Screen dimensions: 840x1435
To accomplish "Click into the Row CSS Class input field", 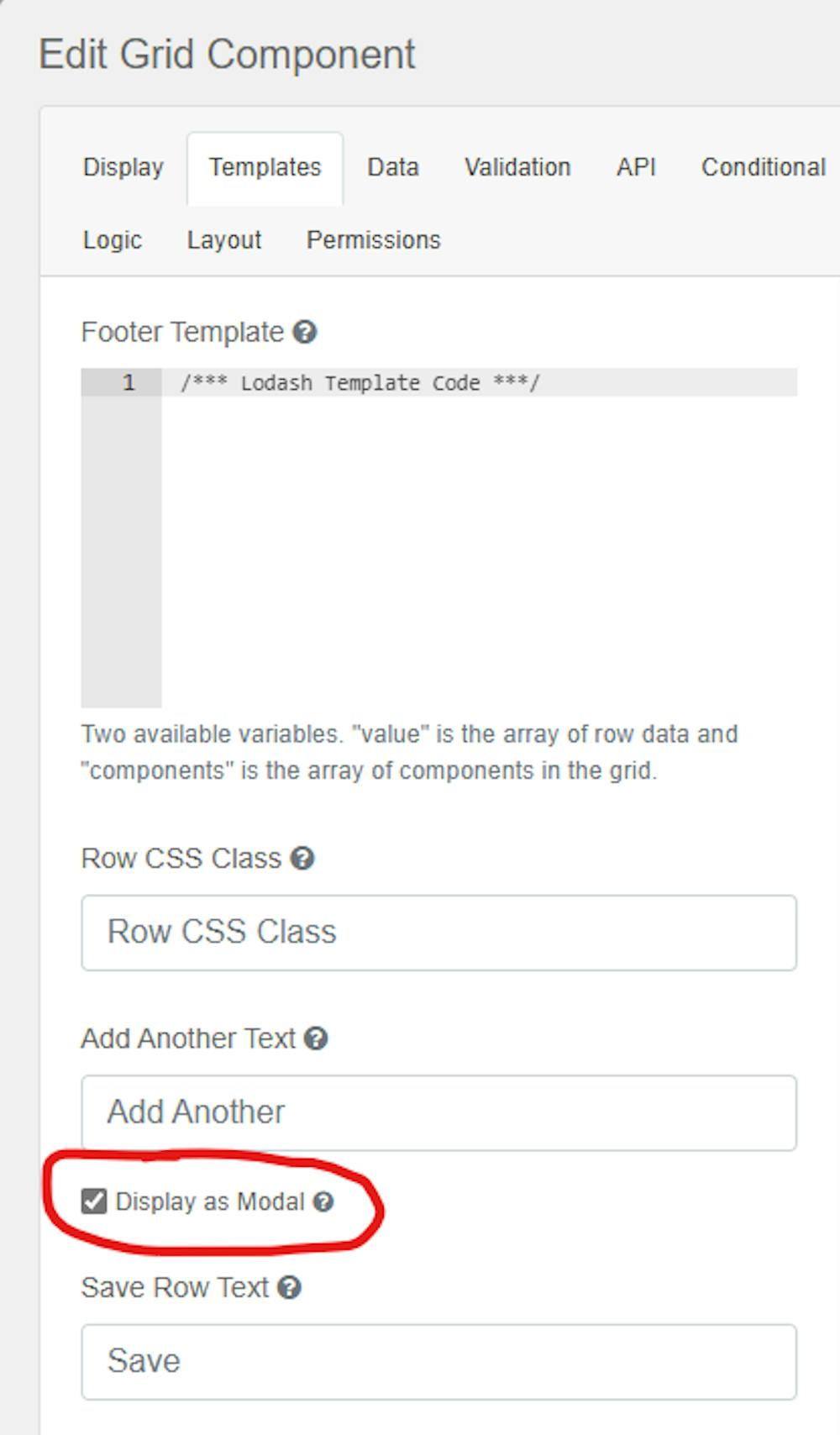I will pyautogui.click(x=439, y=933).
